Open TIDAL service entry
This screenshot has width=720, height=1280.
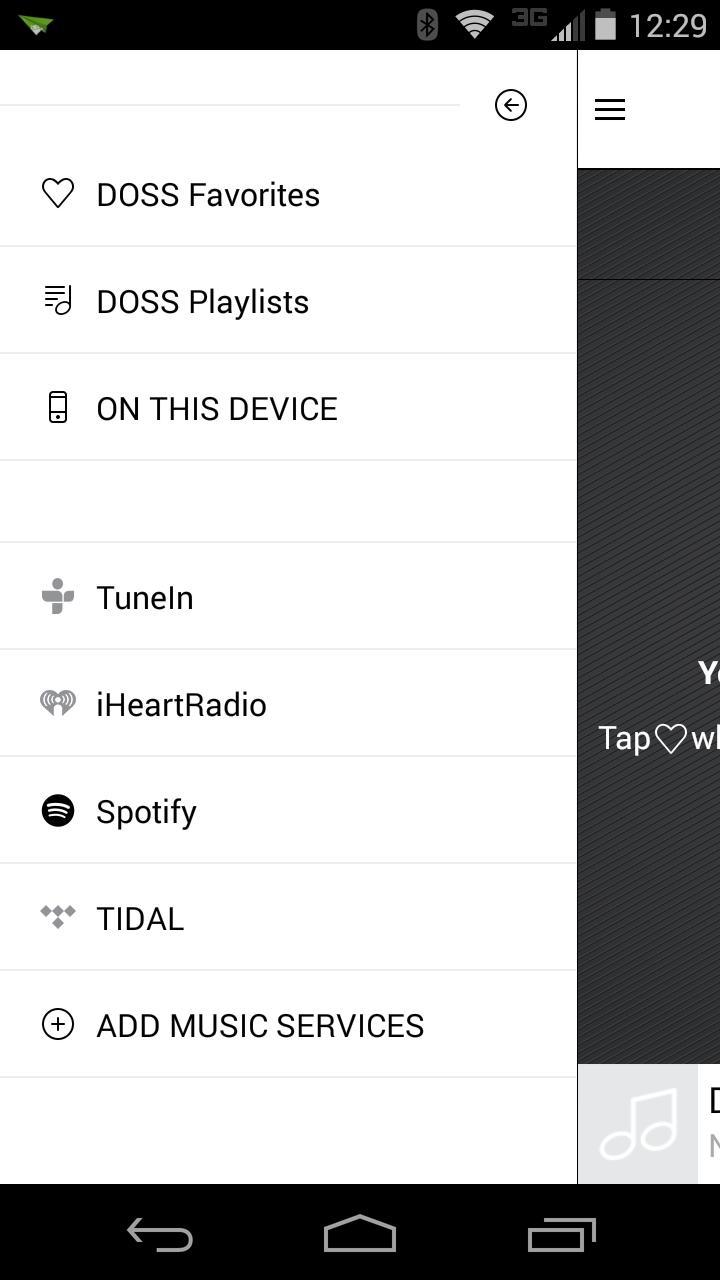[288, 918]
